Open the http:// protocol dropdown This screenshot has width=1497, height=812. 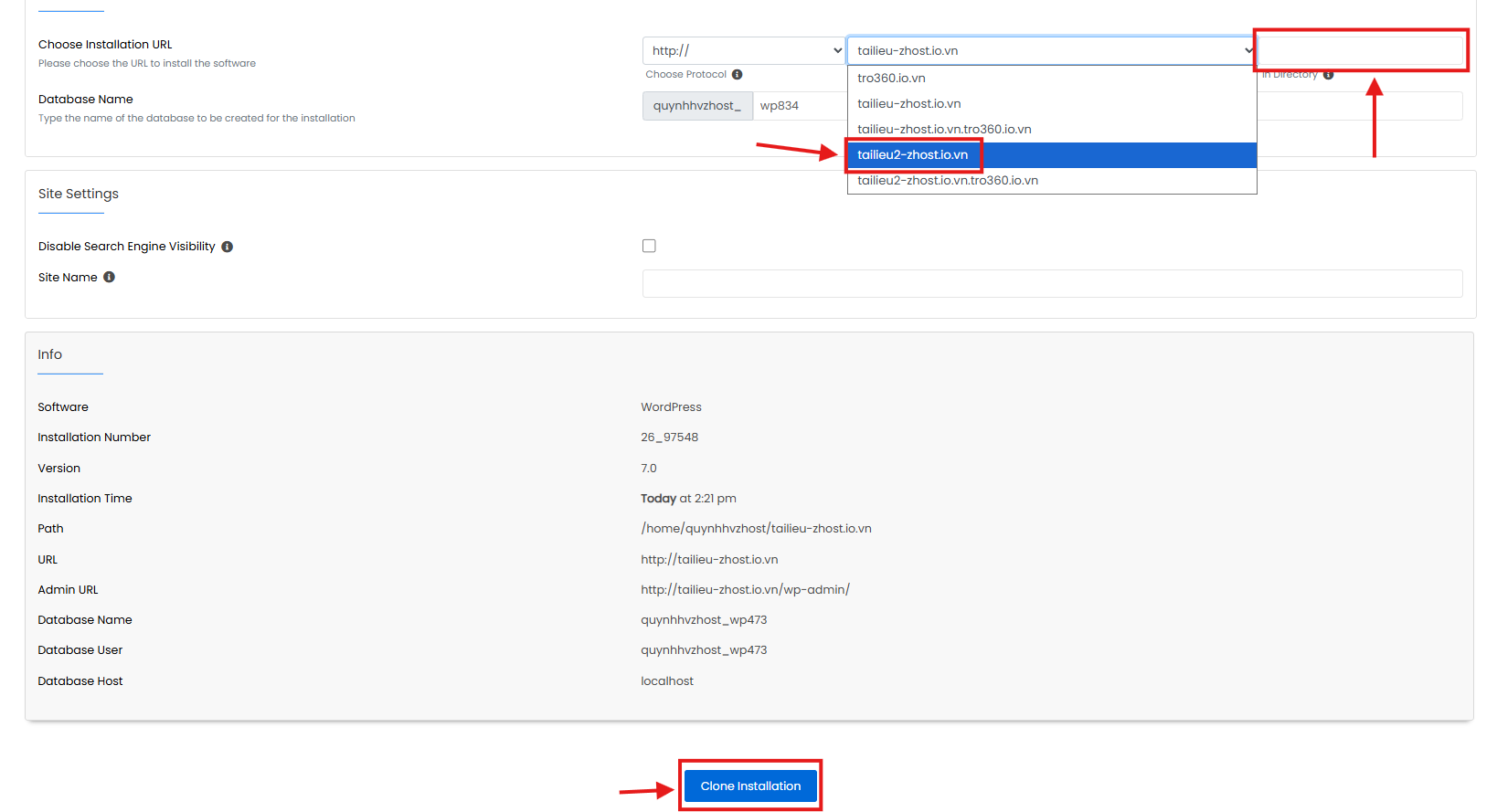click(x=744, y=50)
